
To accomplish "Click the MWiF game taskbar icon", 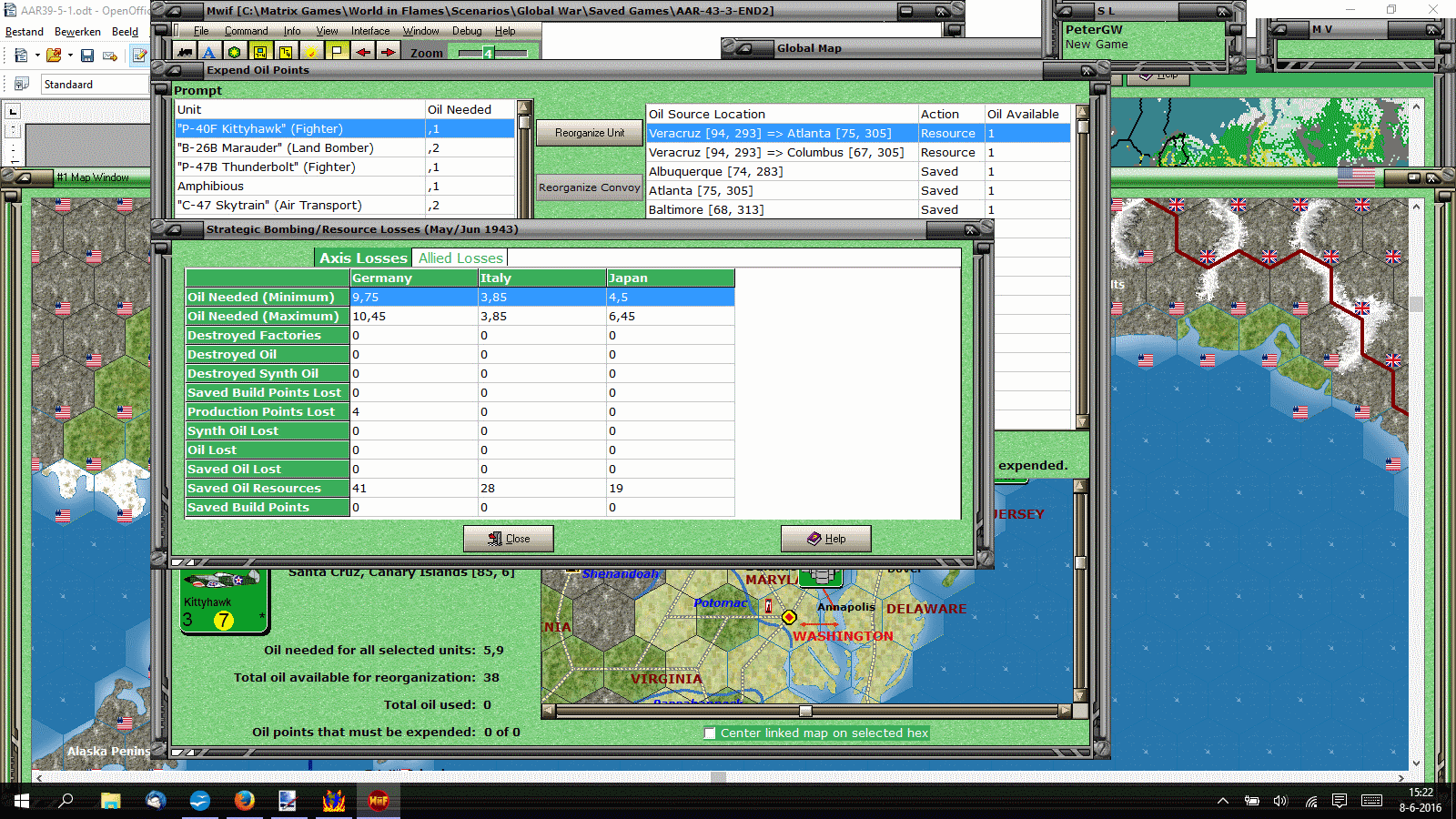I will point(379,801).
